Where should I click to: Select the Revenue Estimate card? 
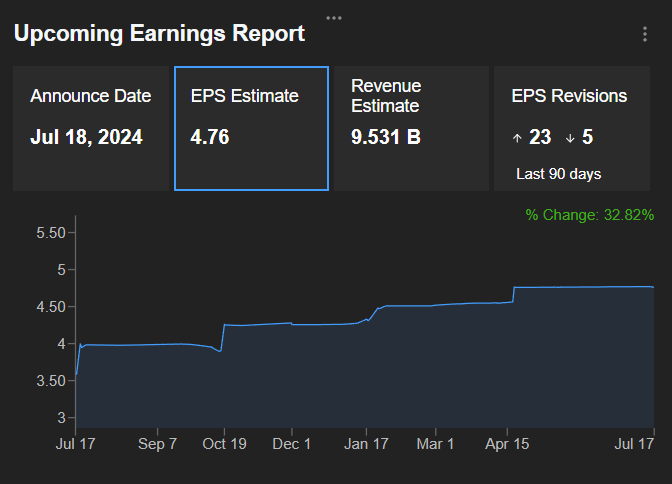coord(410,128)
